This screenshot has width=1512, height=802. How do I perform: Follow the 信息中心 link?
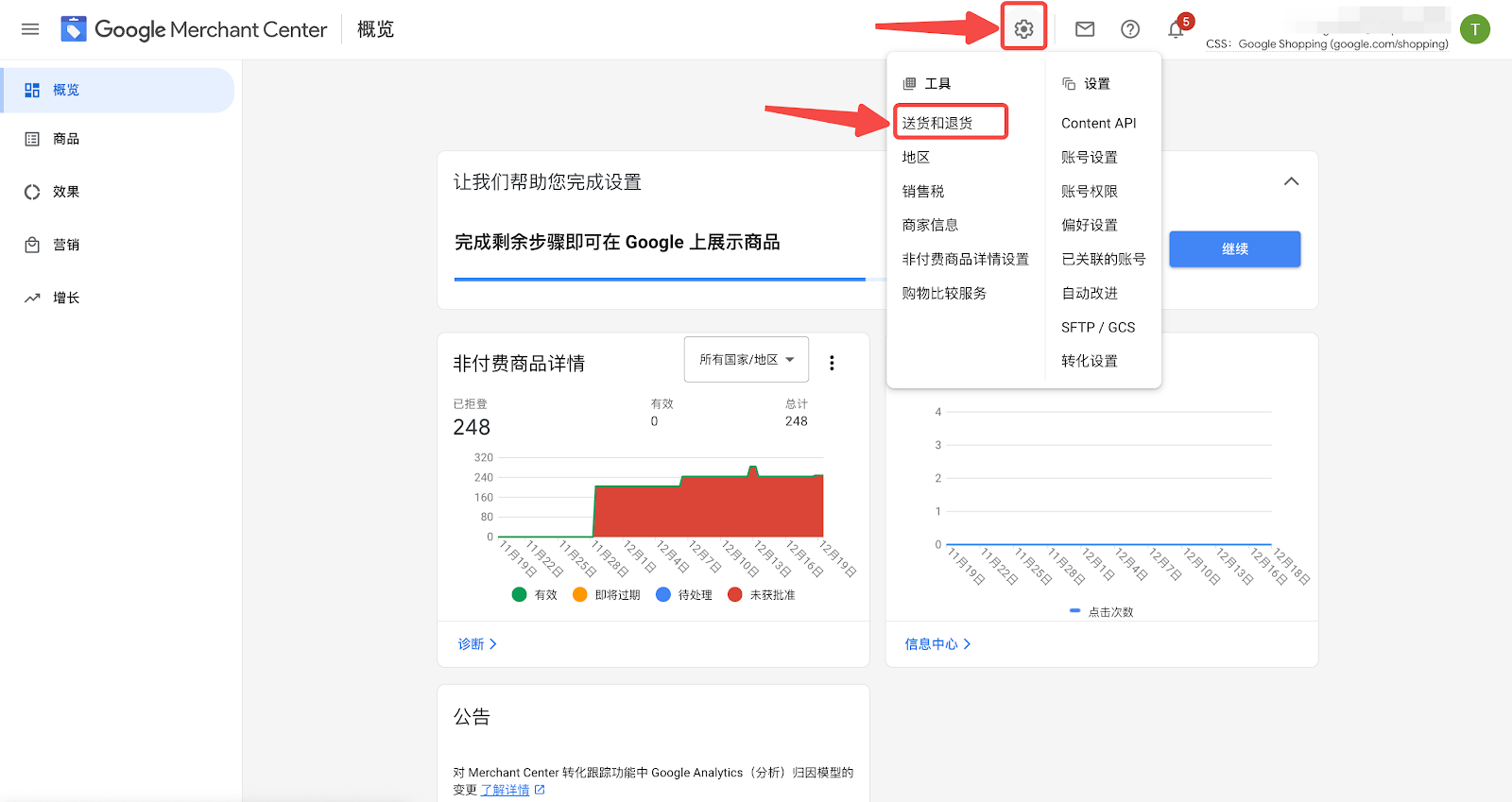pos(937,644)
